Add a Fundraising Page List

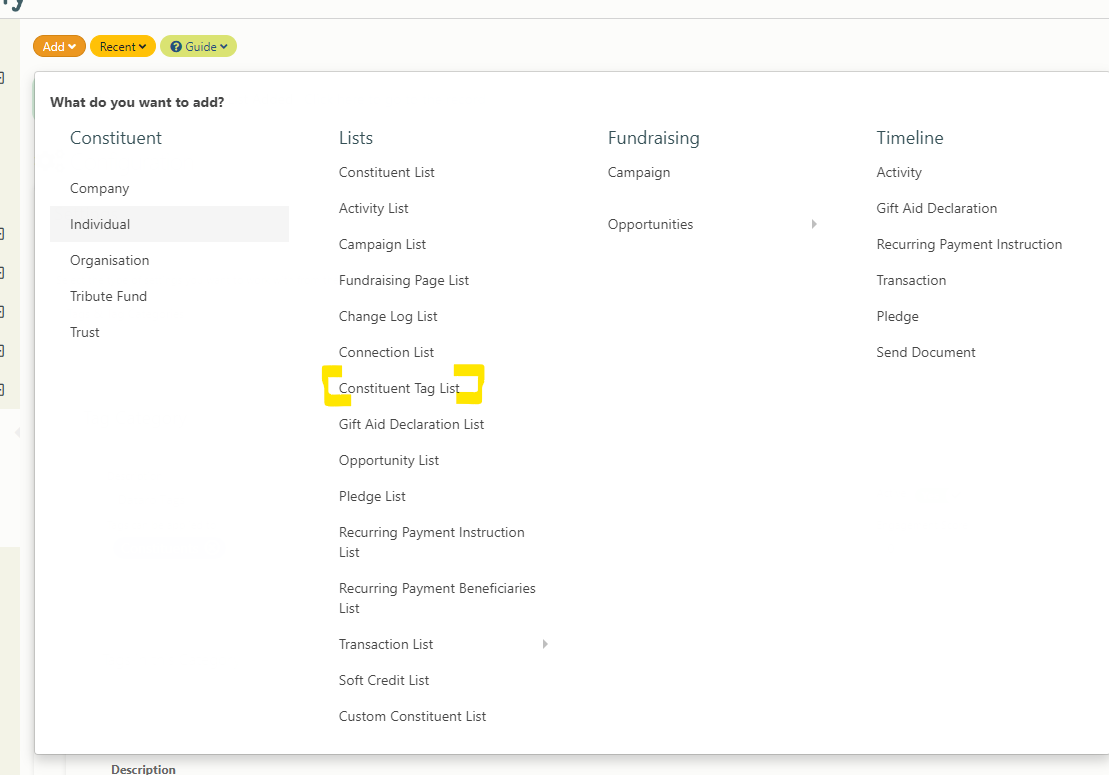pos(404,281)
